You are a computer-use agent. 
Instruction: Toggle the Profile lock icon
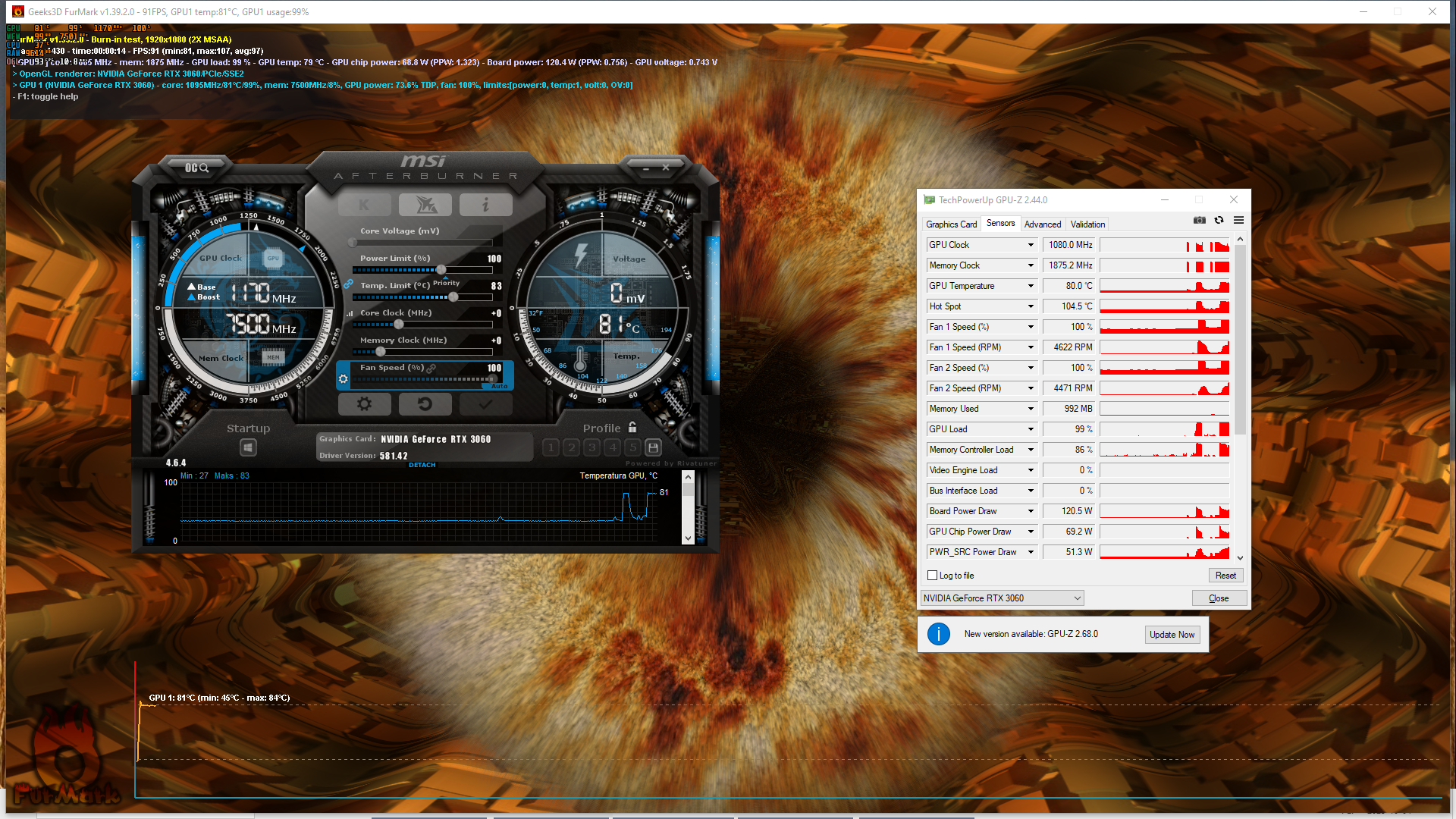[632, 428]
